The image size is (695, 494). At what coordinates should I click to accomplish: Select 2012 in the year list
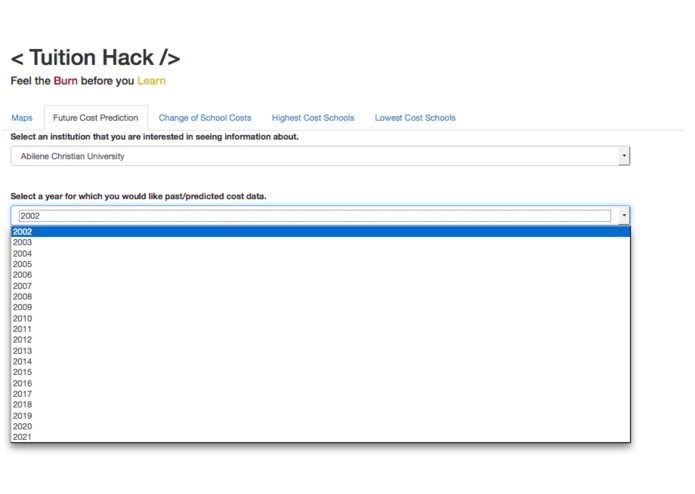(x=320, y=339)
